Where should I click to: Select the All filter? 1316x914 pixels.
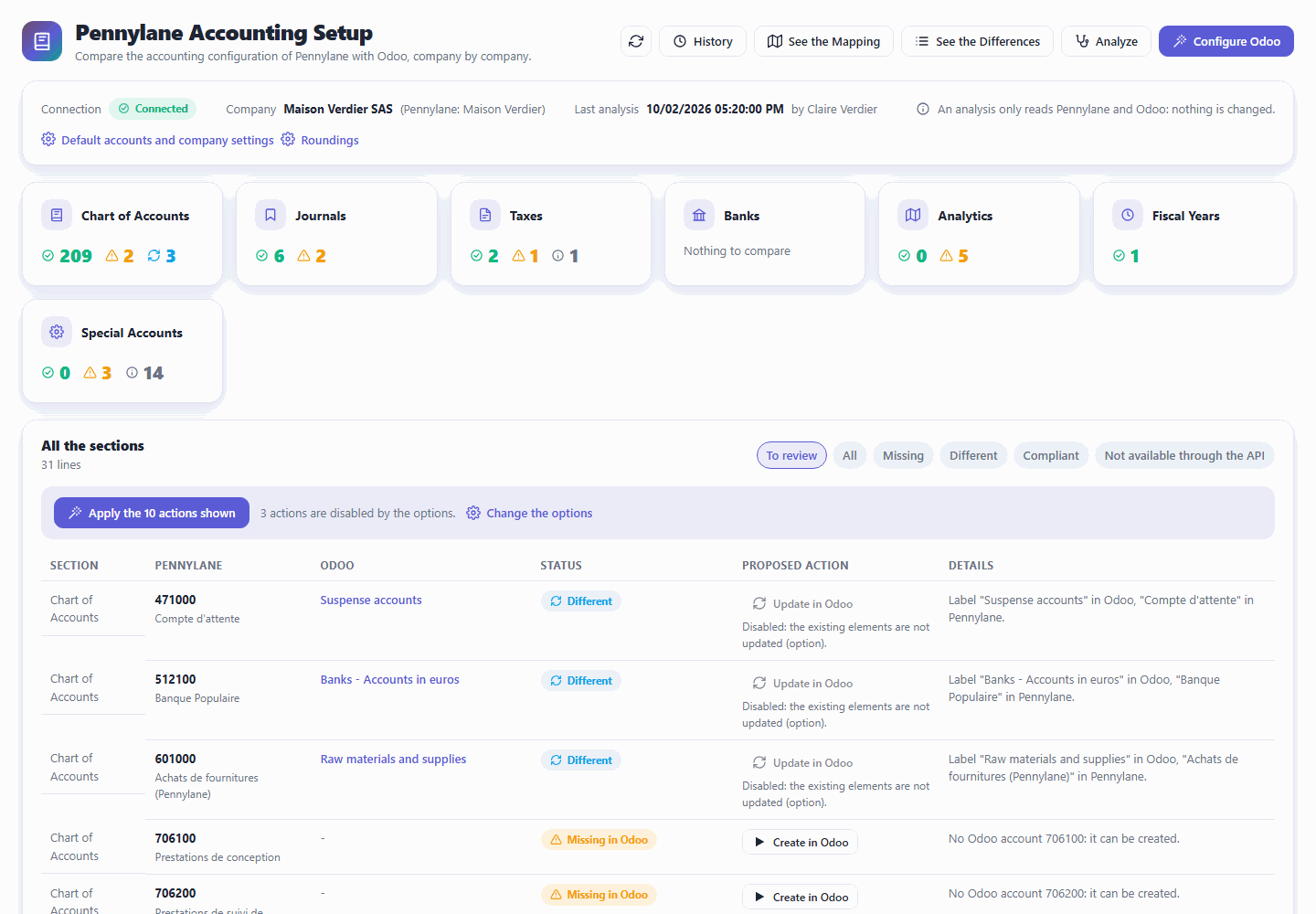850,455
